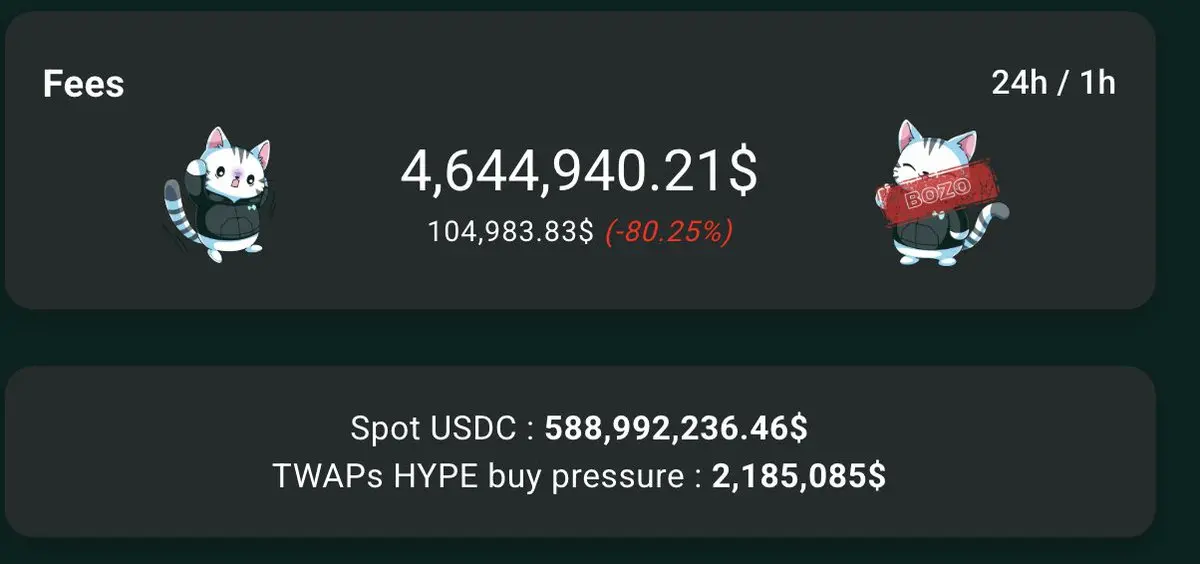The image size is (1200, 564).
Task: Click the TWAPs HYPE buy pressure label
Action: [486, 476]
